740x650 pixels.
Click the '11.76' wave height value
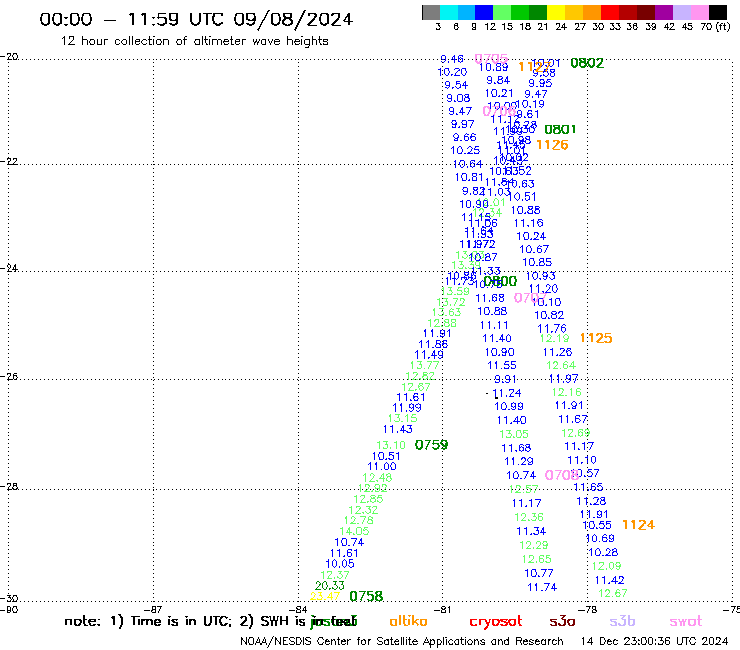552,328
